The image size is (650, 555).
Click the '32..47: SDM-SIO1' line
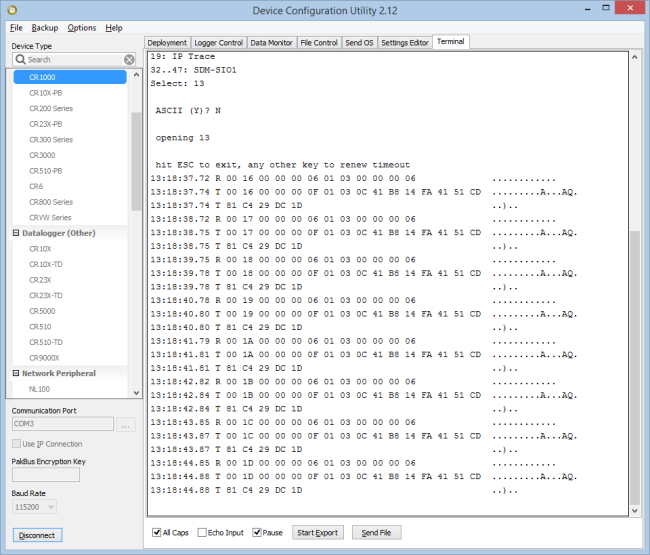[194, 70]
